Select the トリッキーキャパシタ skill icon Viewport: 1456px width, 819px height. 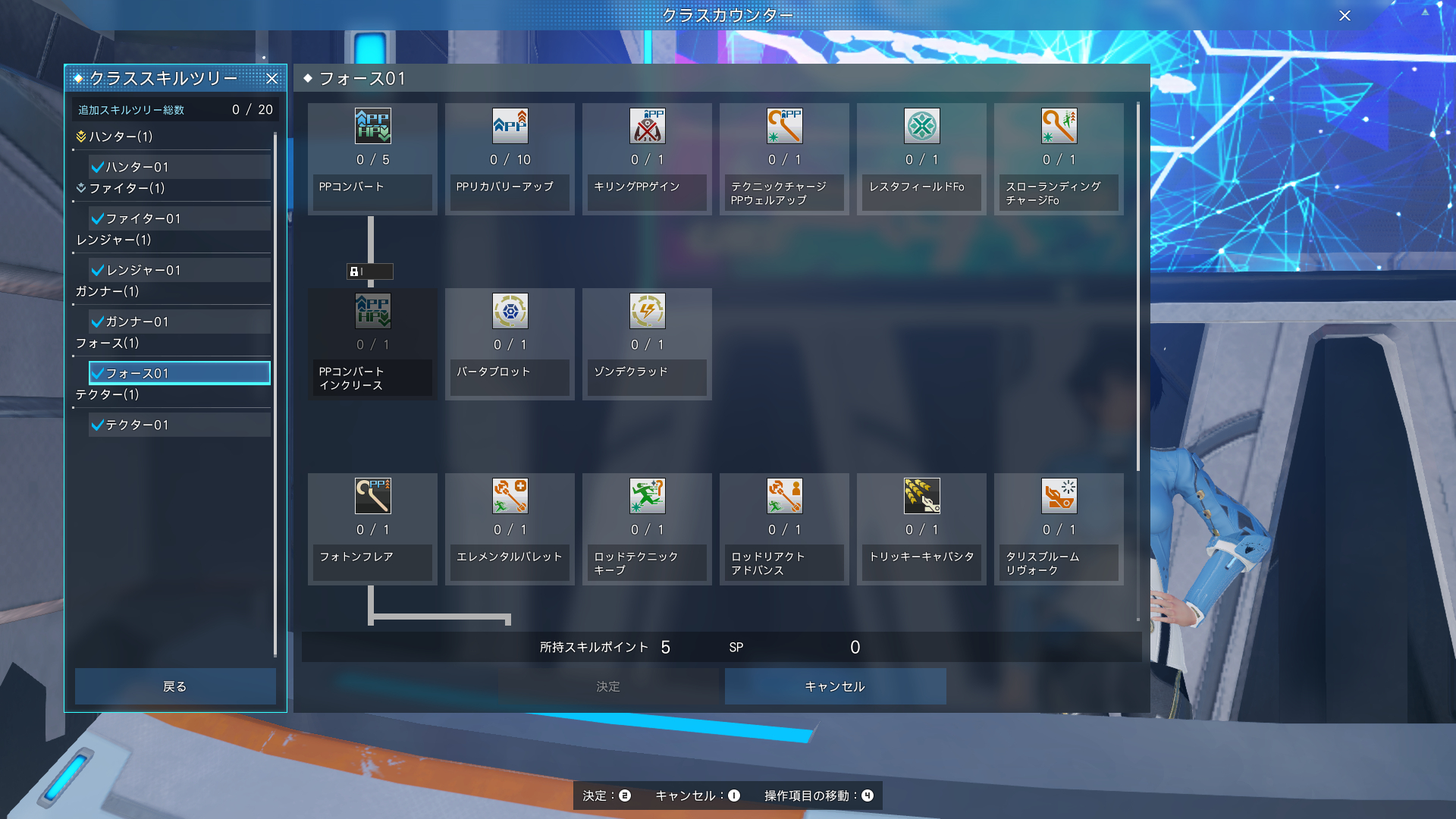(921, 496)
